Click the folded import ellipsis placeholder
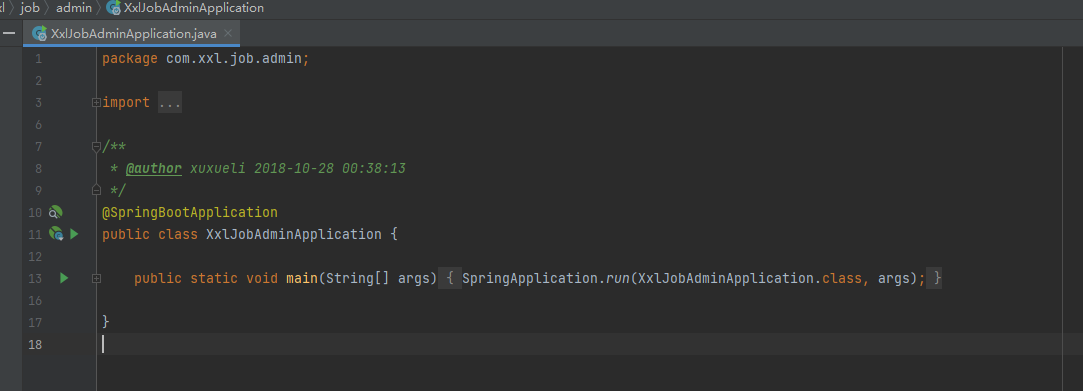This screenshot has height=391, width=1083. tap(170, 102)
